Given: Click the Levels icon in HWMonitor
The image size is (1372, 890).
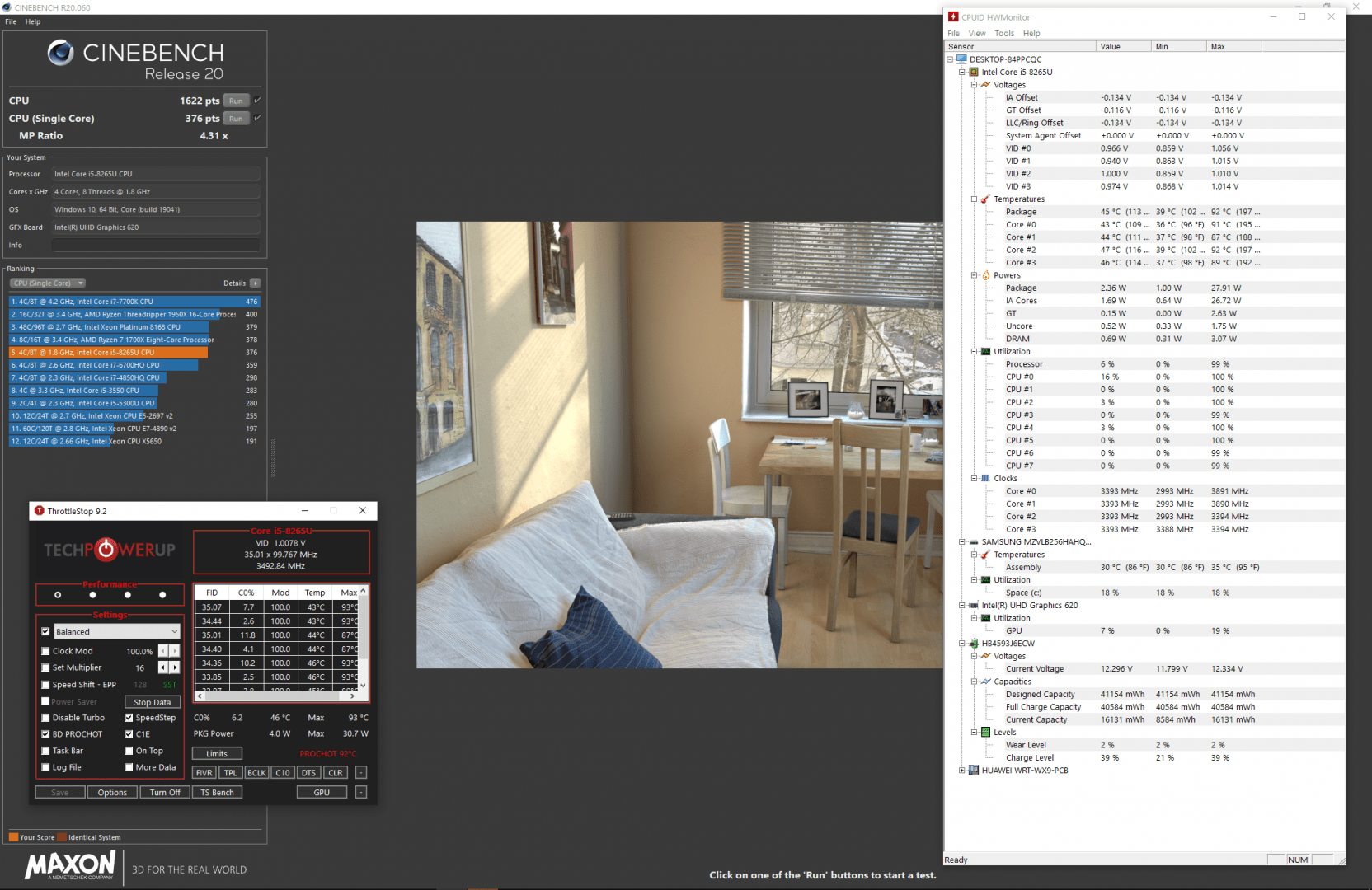Looking at the screenshot, I should (x=985, y=733).
